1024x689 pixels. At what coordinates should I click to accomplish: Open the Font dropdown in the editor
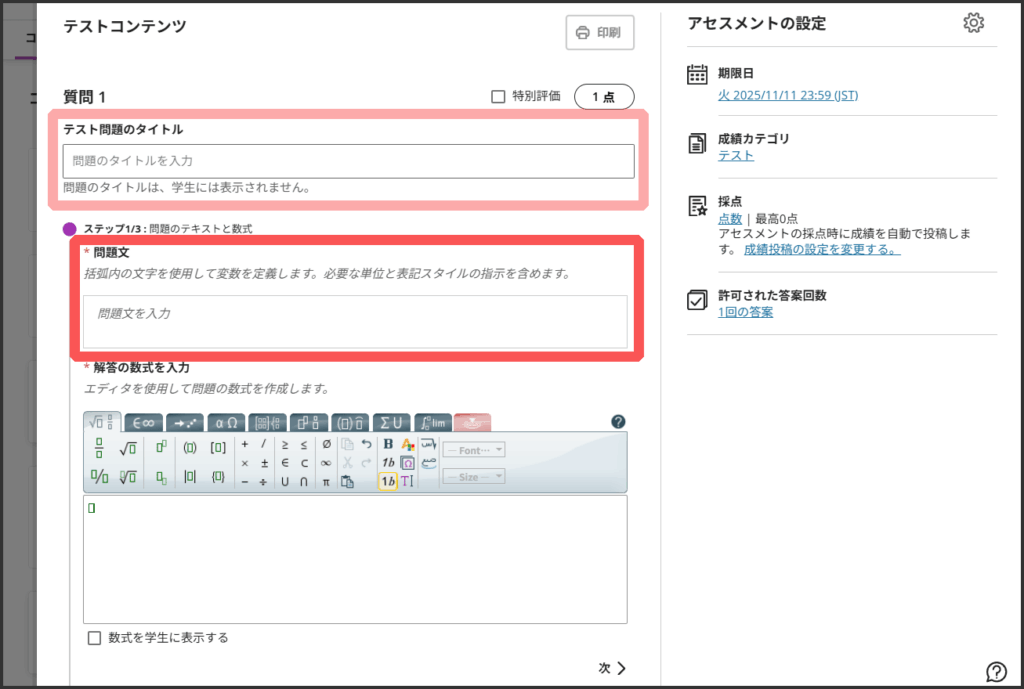click(474, 451)
